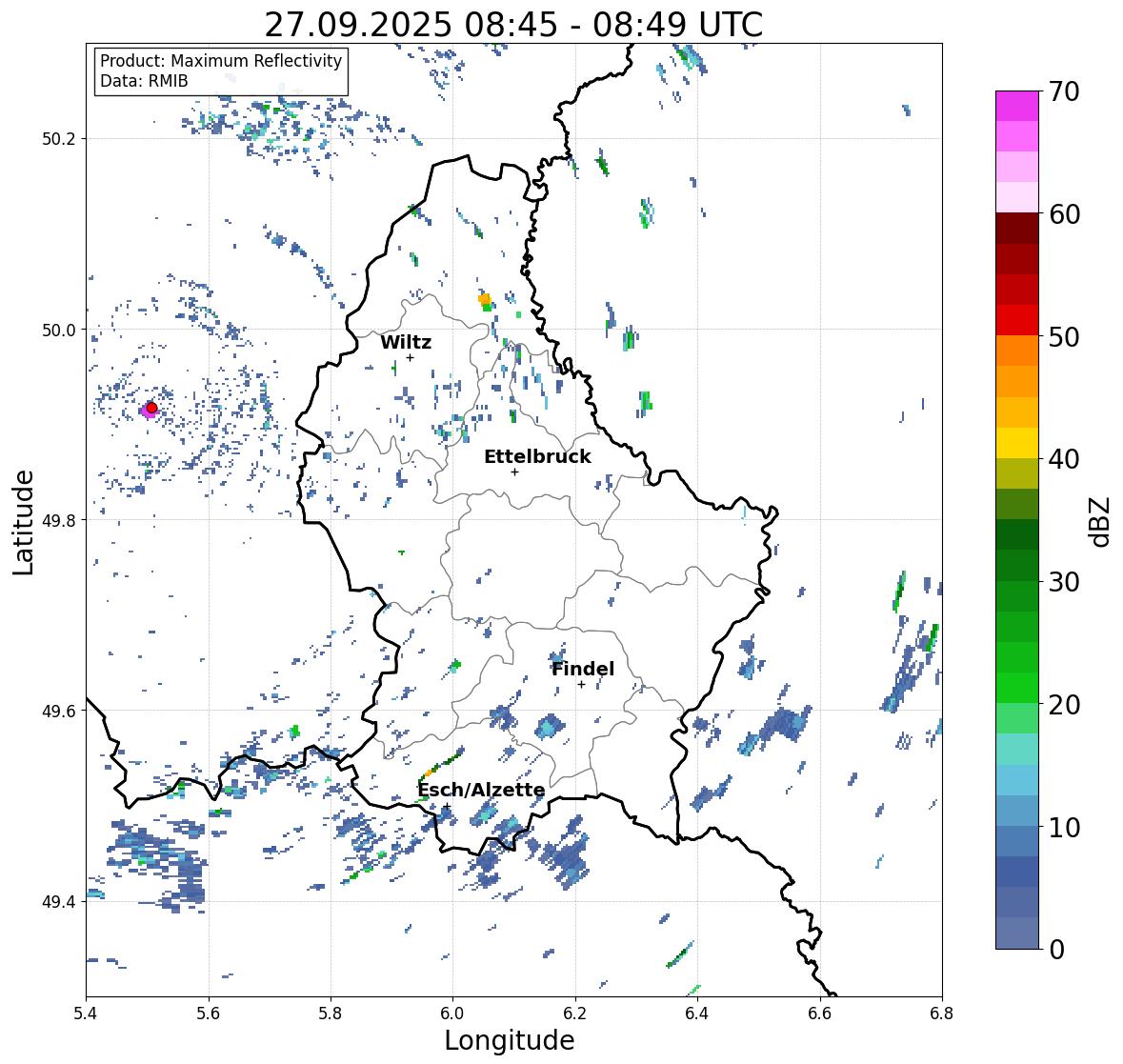Click the yellow colorbar segment just above 40

(1017, 443)
